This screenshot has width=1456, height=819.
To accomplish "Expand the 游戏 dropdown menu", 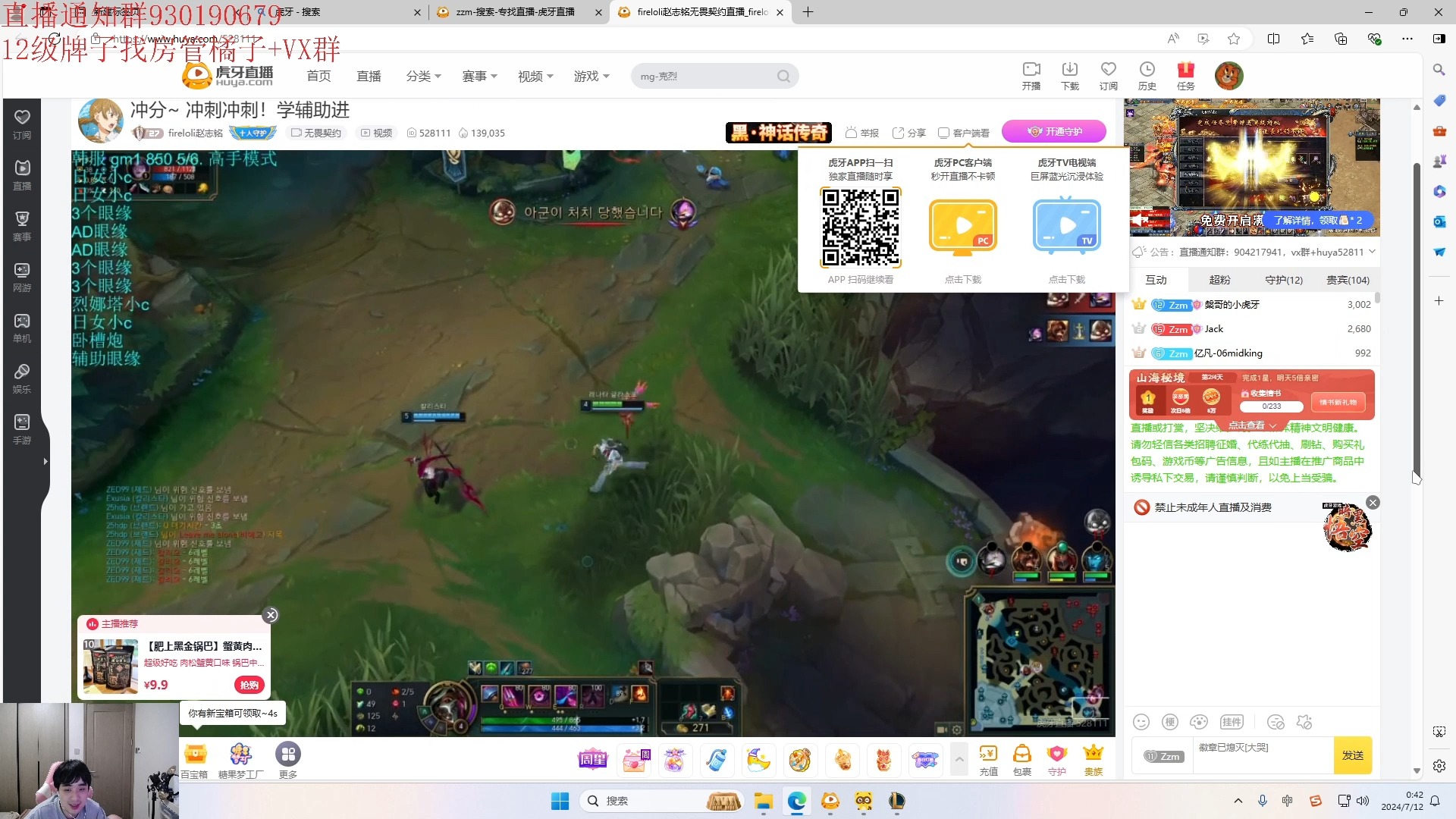I will click(x=592, y=76).
